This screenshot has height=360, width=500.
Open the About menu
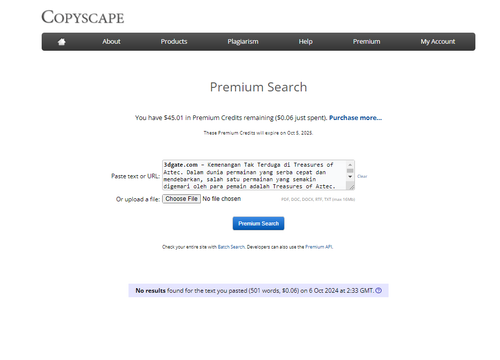pyautogui.click(x=111, y=42)
